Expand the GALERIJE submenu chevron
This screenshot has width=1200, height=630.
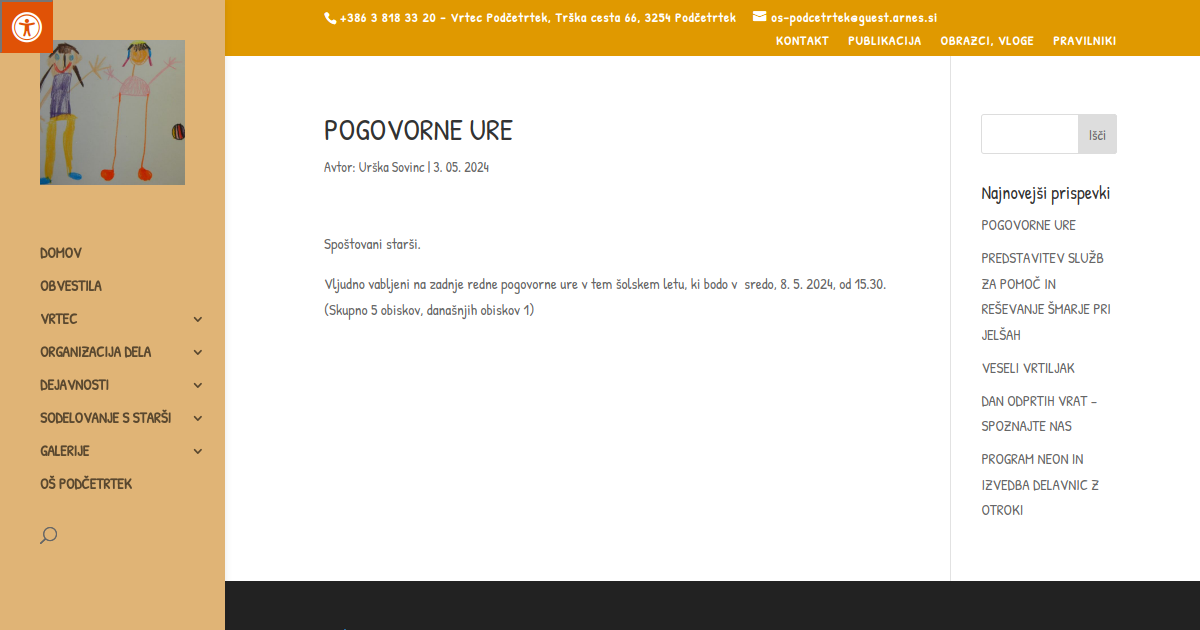pos(197,451)
